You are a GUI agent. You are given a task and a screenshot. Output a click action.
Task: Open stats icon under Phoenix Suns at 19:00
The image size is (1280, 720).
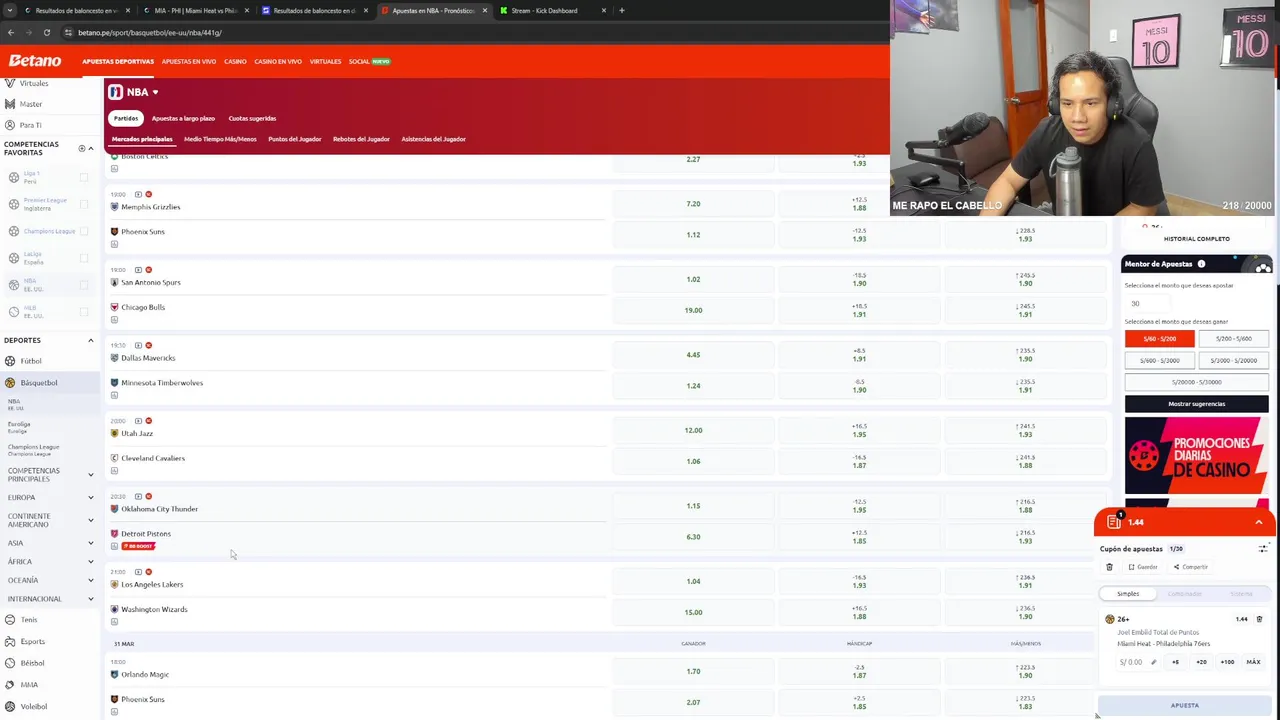[x=114, y=244]
